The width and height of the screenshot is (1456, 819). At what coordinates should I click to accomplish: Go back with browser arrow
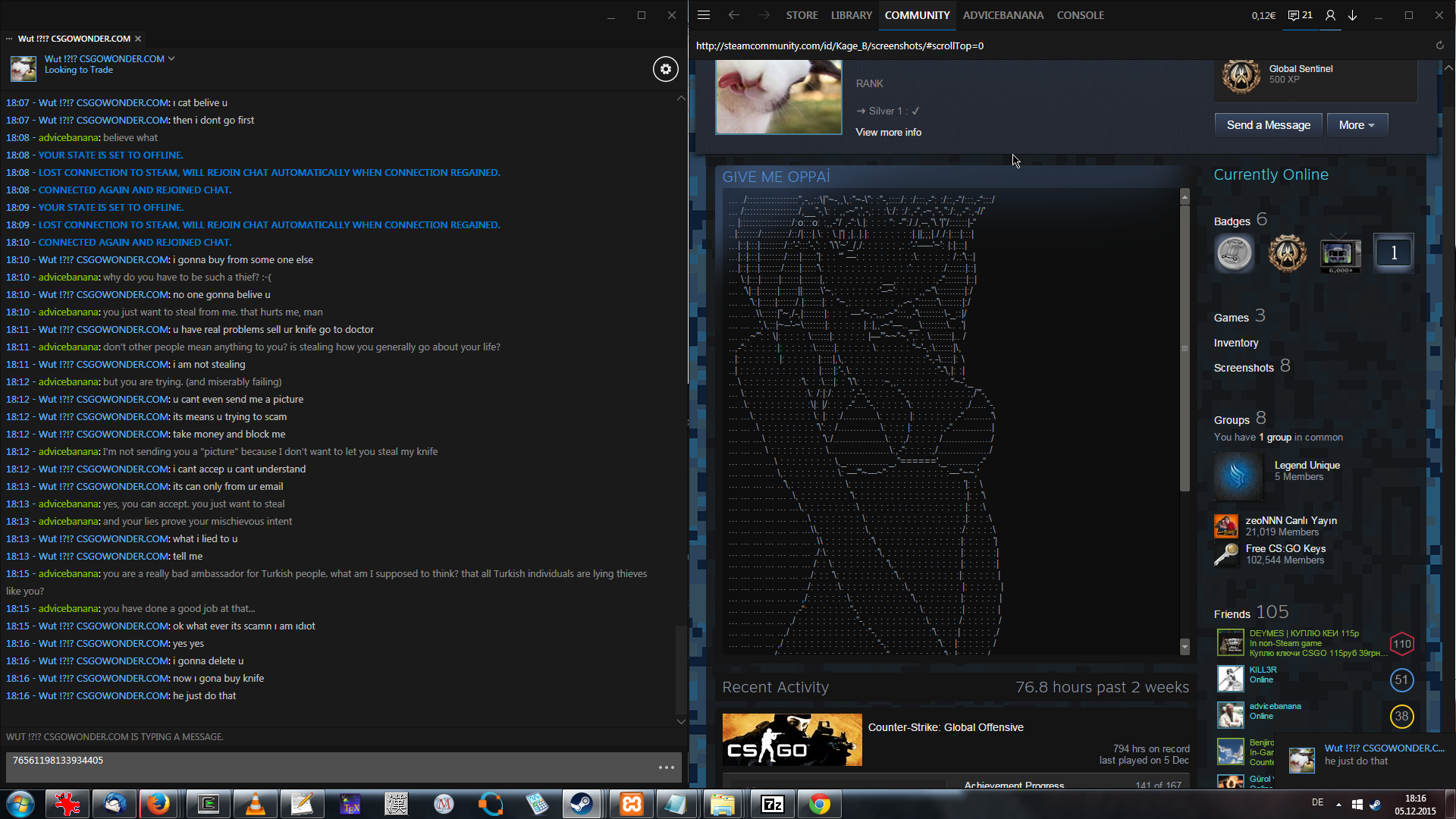point(733,15)
